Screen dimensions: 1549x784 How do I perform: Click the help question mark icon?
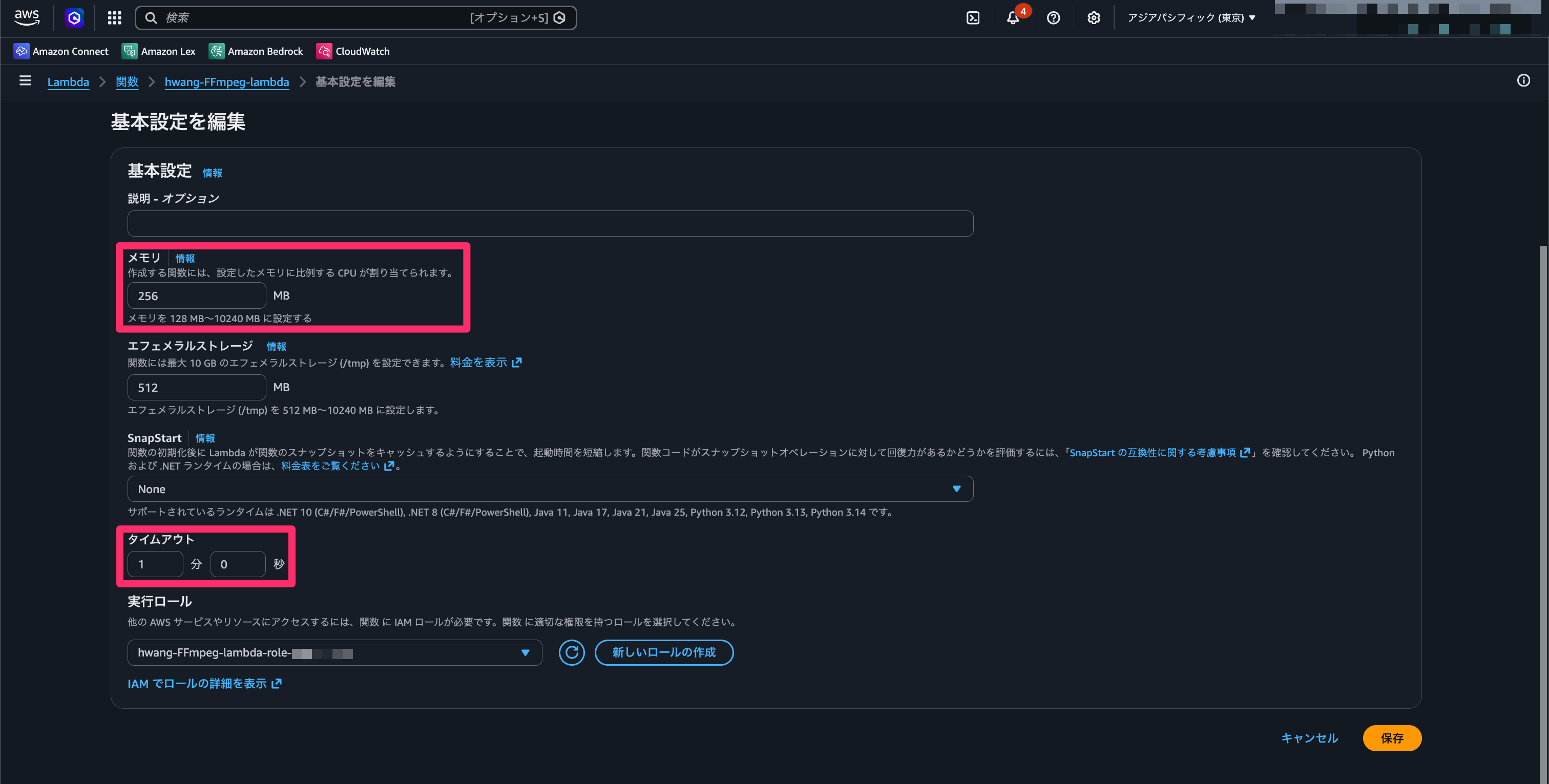coord(1053,17)
